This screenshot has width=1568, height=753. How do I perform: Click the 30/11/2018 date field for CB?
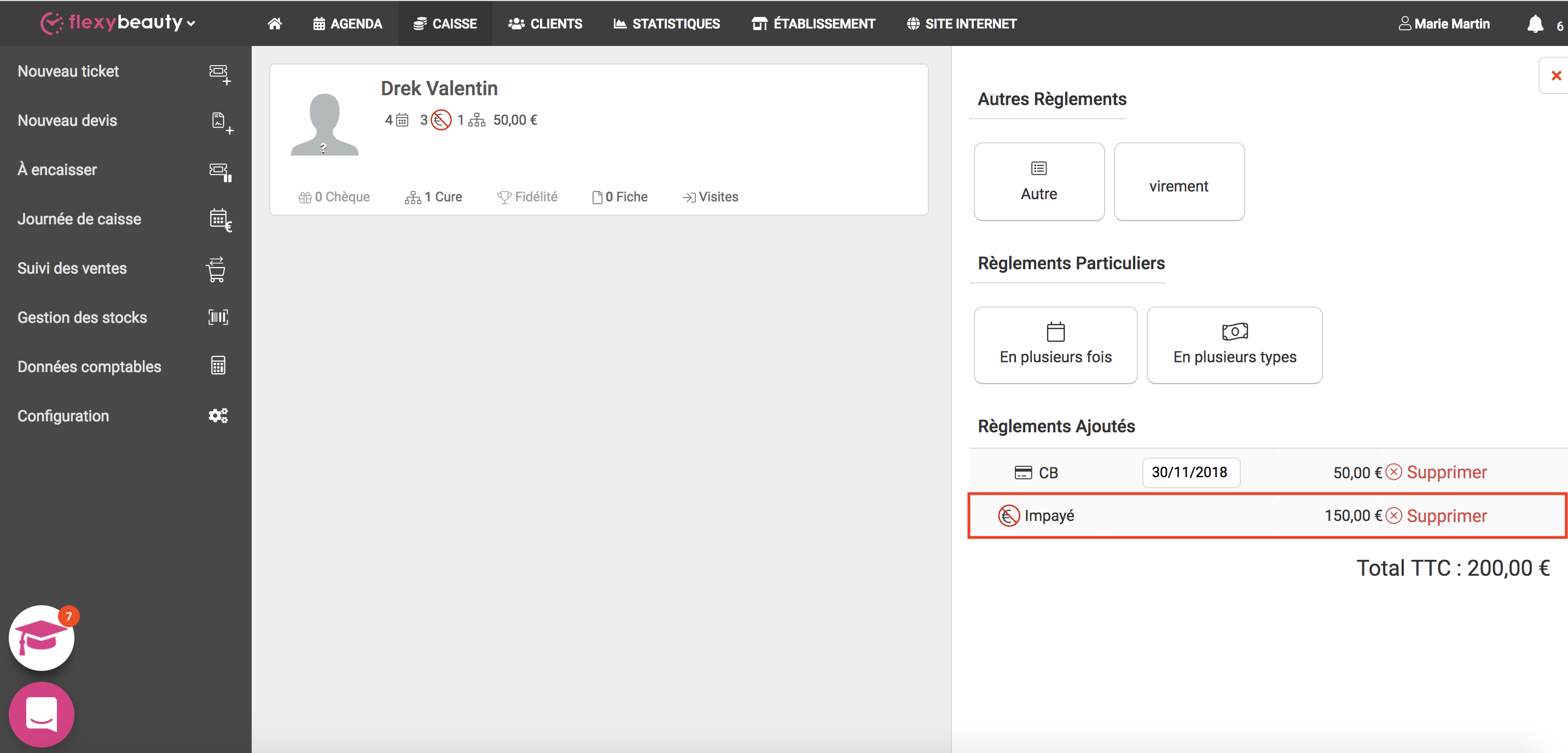tap(1190, 472)
